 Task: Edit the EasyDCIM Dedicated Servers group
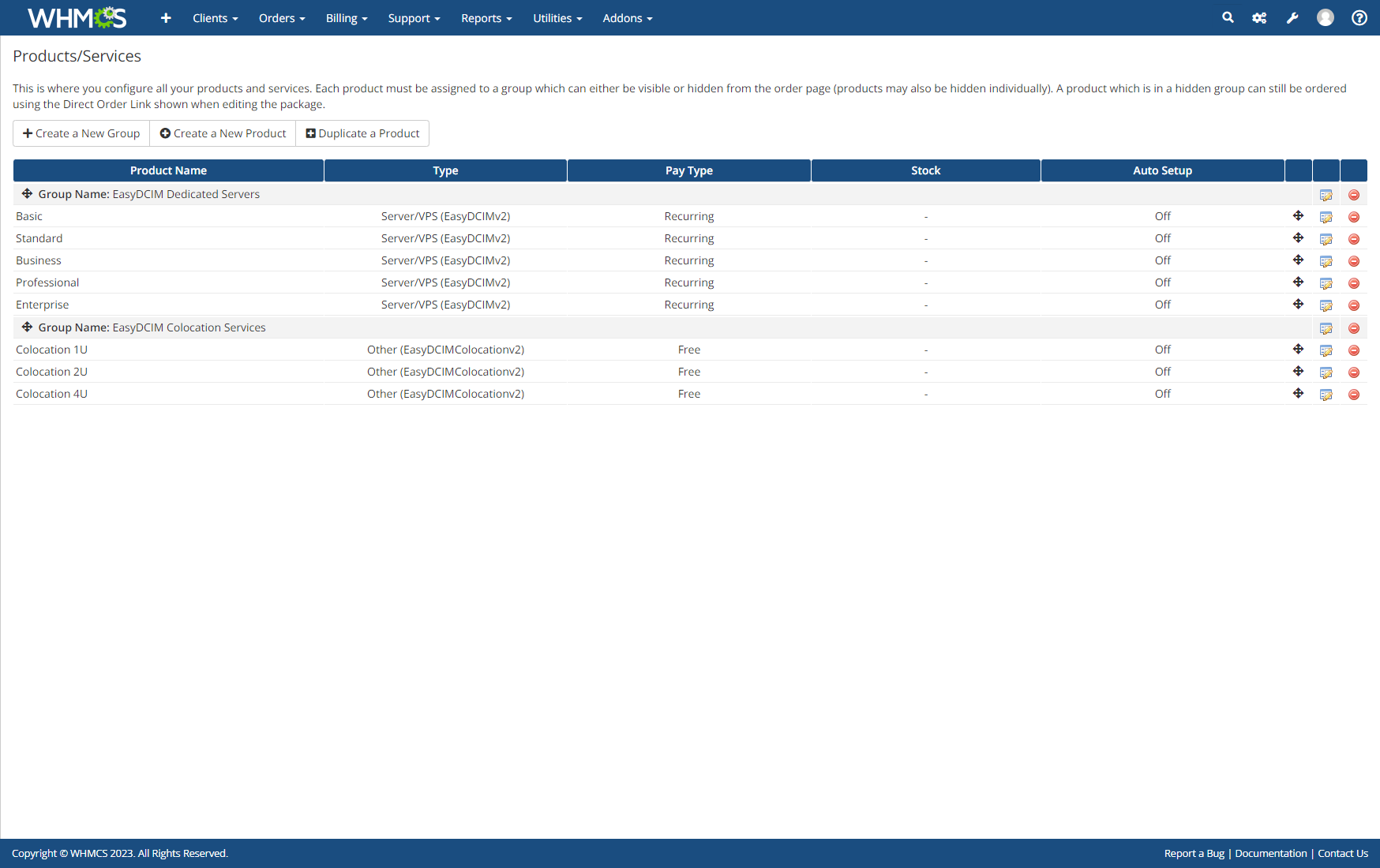click(1326, 195)
